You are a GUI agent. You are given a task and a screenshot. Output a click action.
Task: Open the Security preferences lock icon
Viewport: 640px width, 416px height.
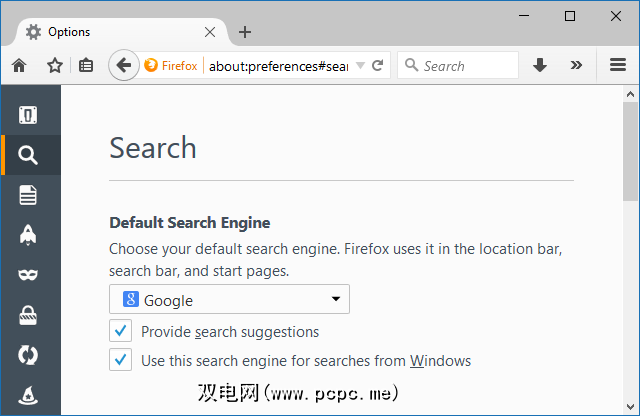[x=29, y=315]
